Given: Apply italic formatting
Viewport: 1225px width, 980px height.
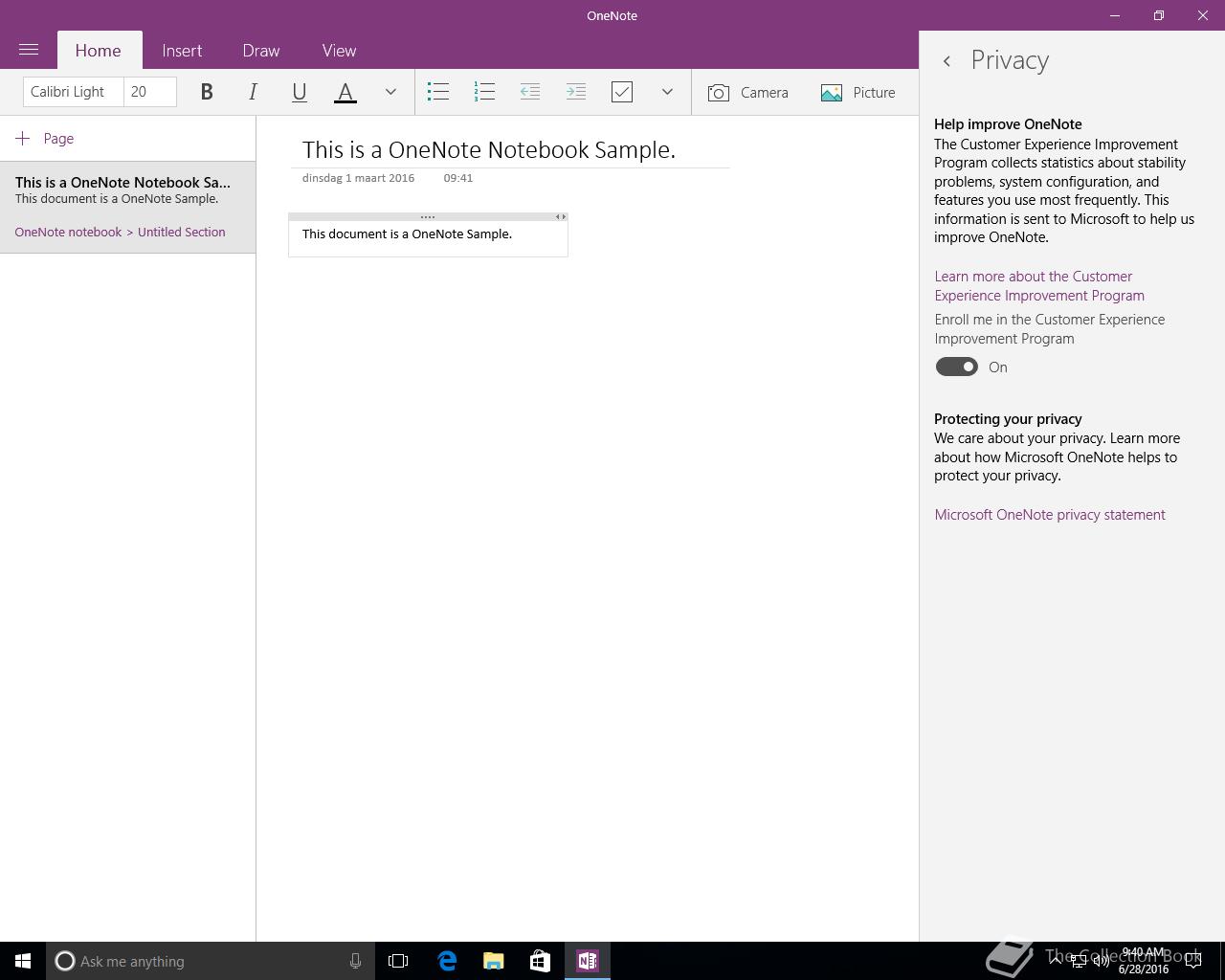Looking at the screenshot, I should [x=253, y=92].
